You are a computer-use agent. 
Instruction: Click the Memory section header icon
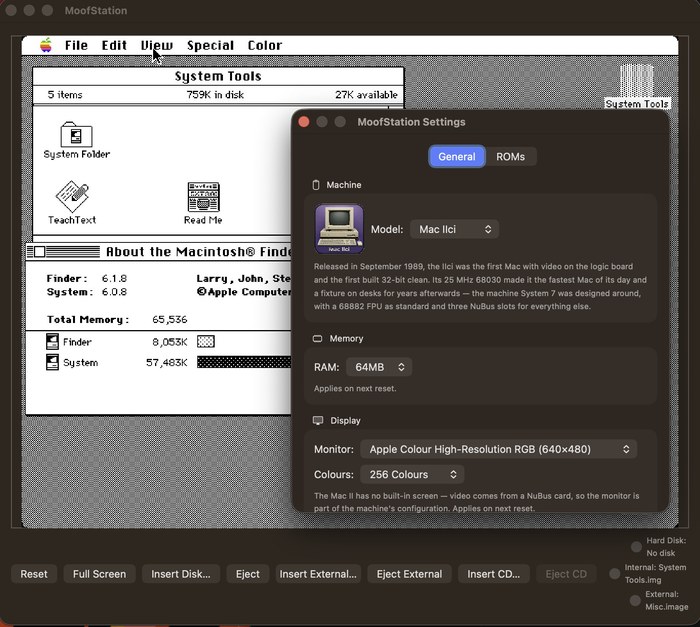(x=317, y=339)
